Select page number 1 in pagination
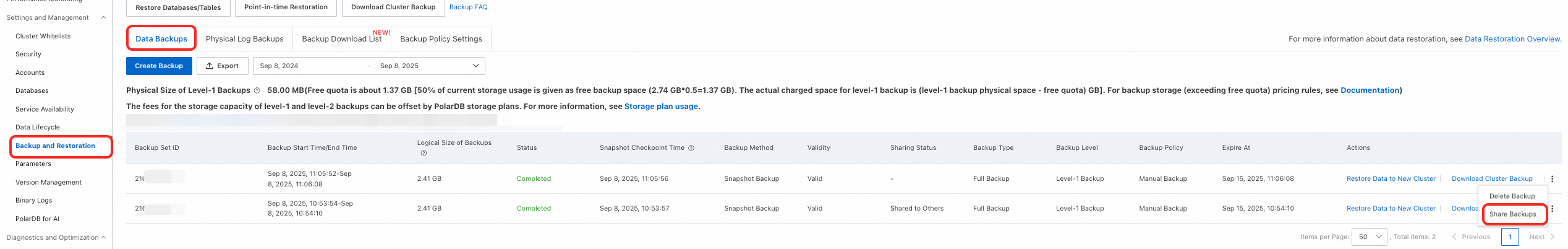Screen dimensions: 1568x249 [x=1509, y=237]
